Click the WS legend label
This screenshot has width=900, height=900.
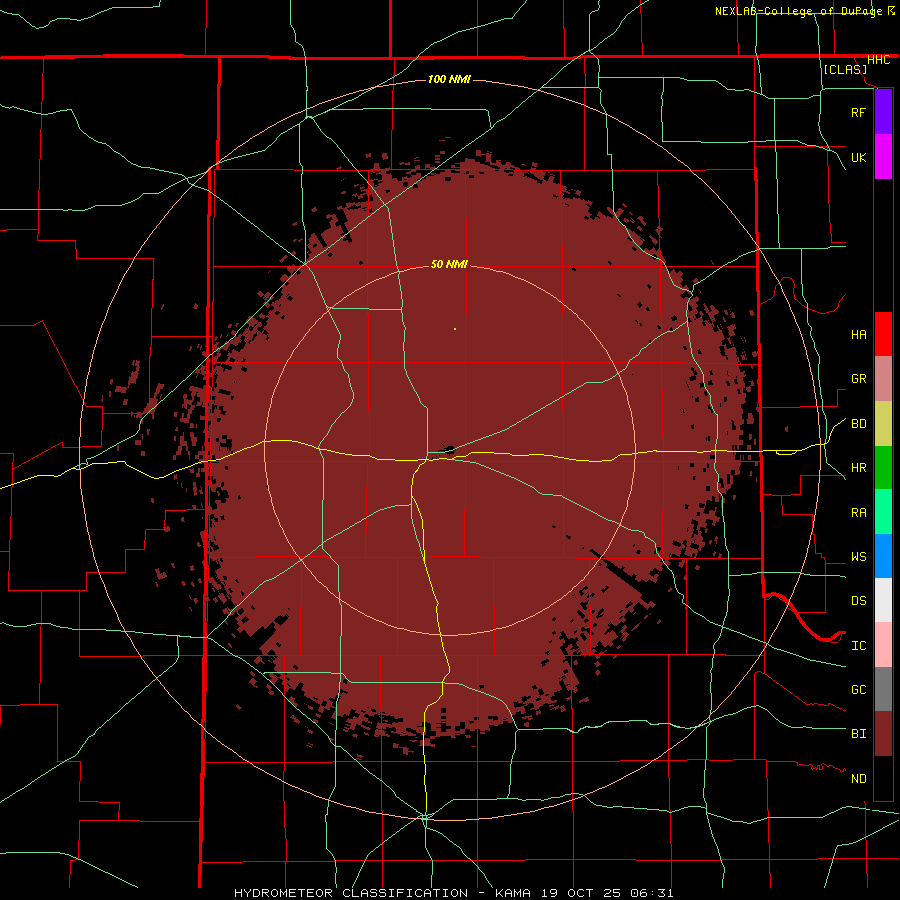point(858,557)
